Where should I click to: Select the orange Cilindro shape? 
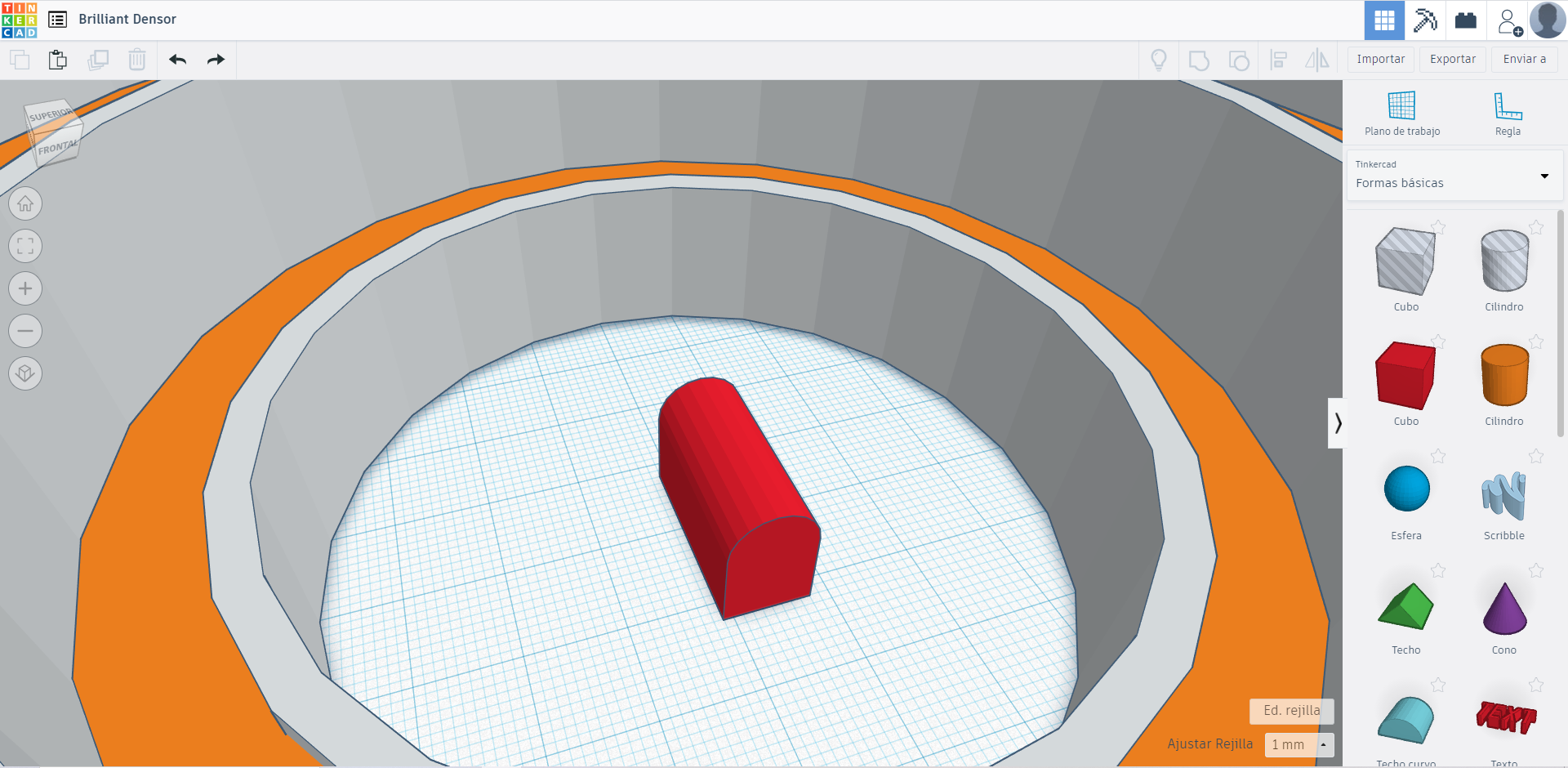(x=1504, y=376)
